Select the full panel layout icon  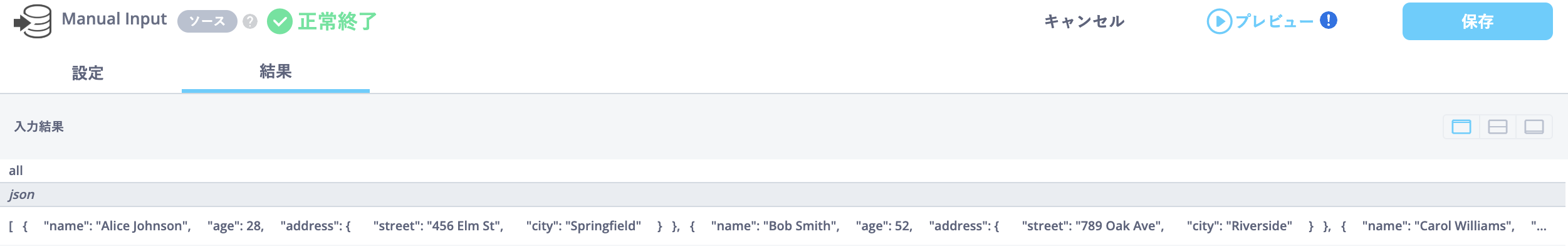coord(1461,127)
